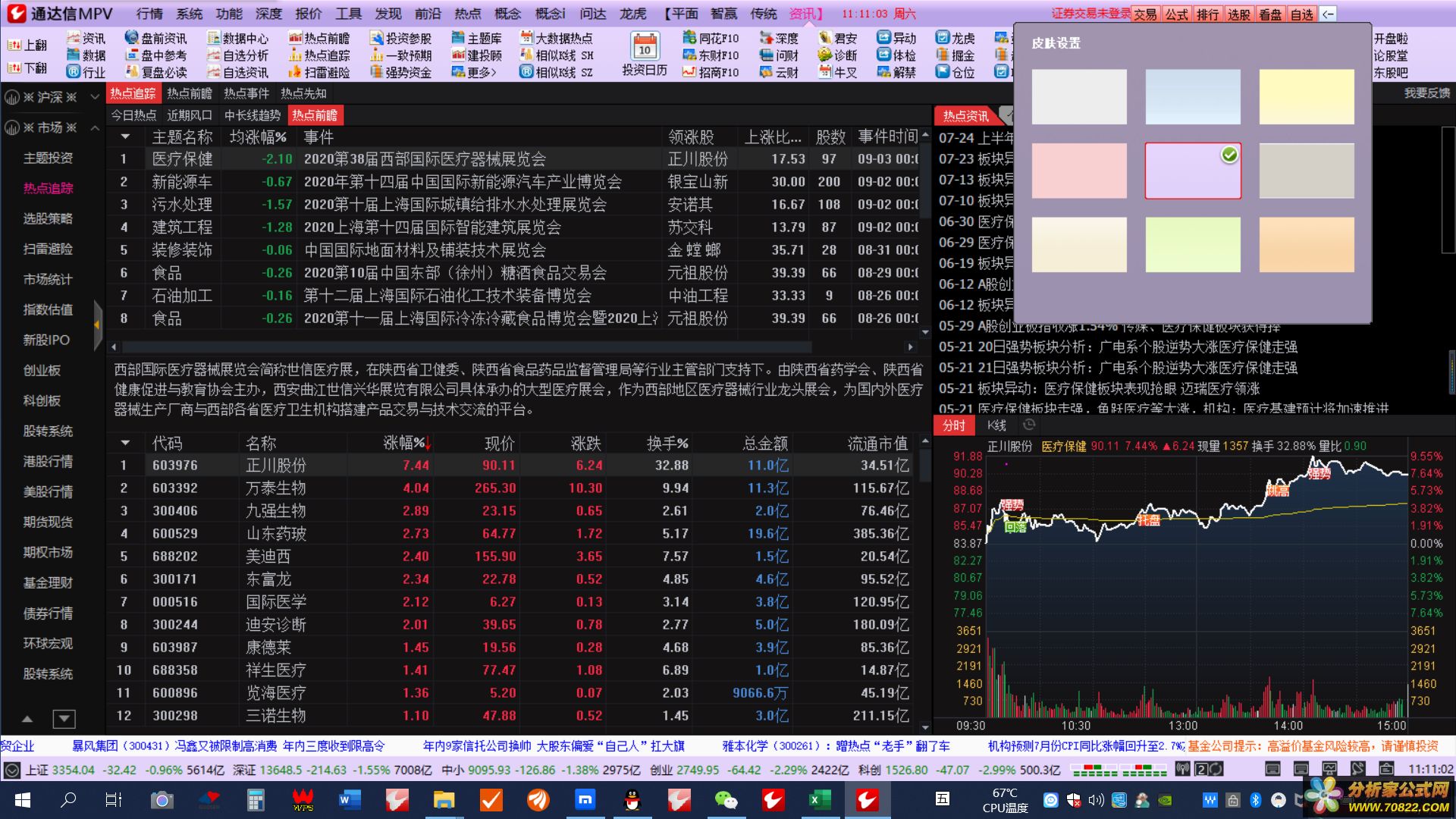Open the 功能 top menu

coord(229,14)
